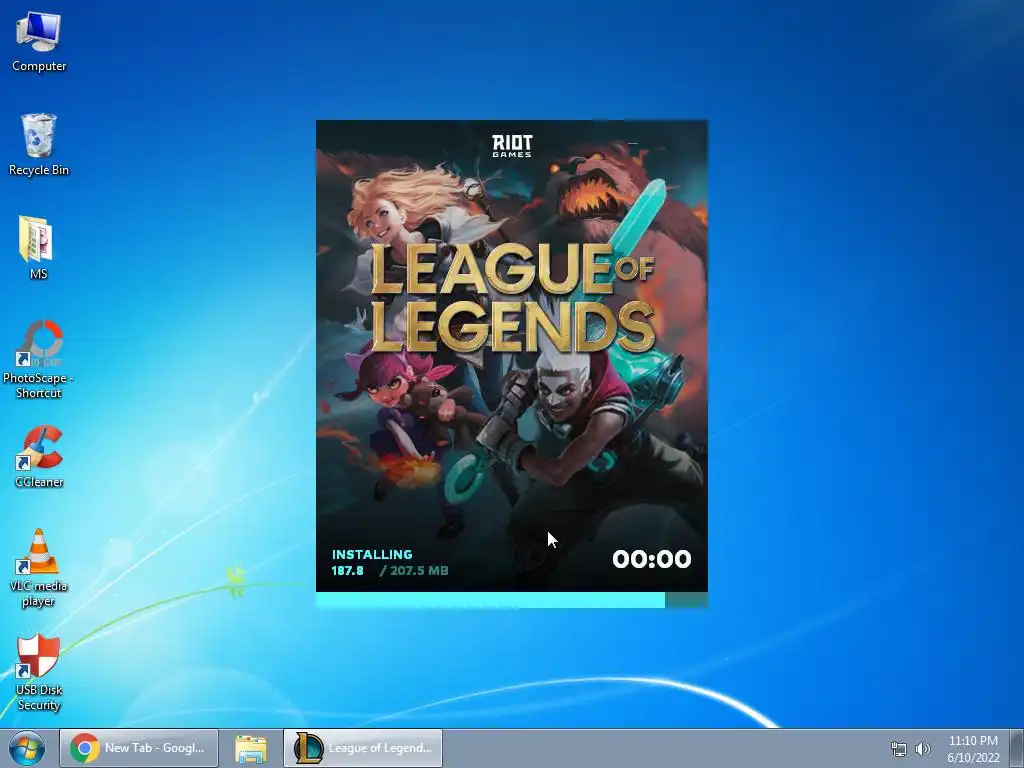Click the cyan installation progress bar
This screenshot has height=768, width=1024.
(512, 600)
